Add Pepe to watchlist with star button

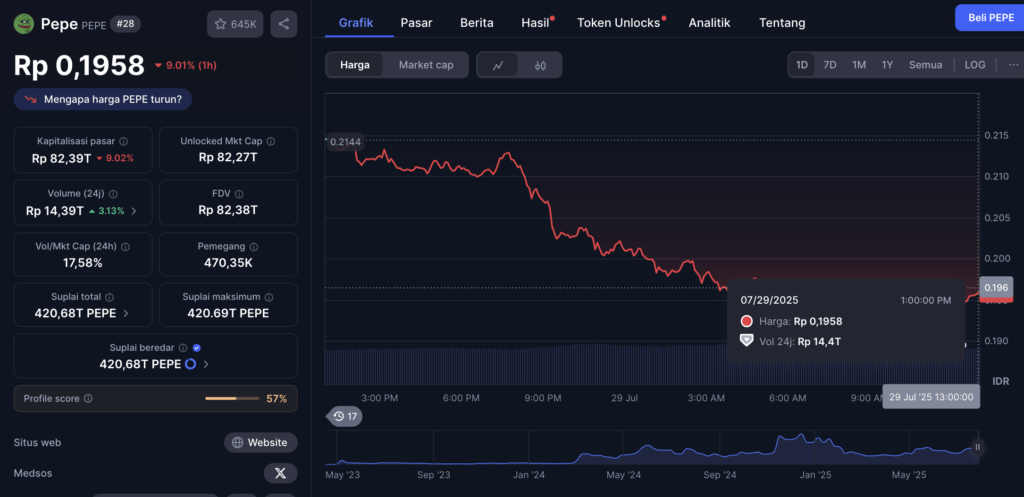[235, 24]
